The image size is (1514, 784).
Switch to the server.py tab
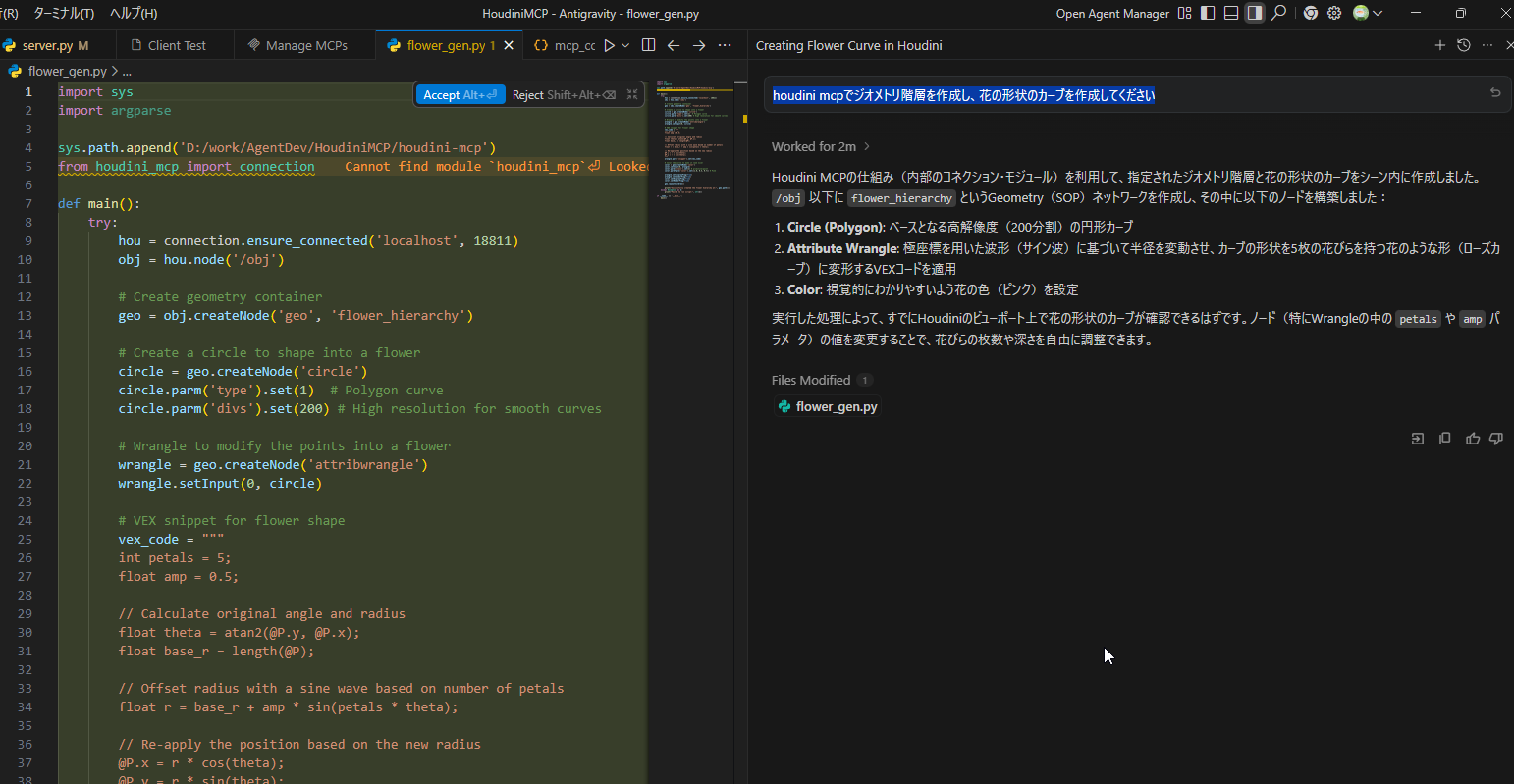click(x=47, y=45)
